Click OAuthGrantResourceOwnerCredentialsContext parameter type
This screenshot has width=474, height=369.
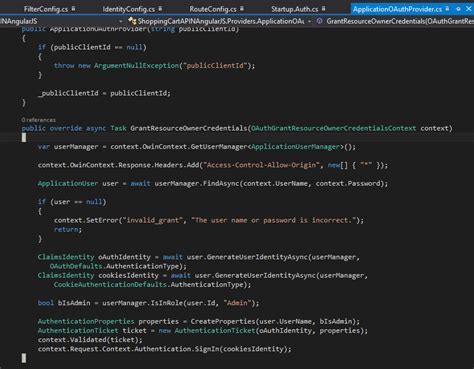[x=334, y=128]
